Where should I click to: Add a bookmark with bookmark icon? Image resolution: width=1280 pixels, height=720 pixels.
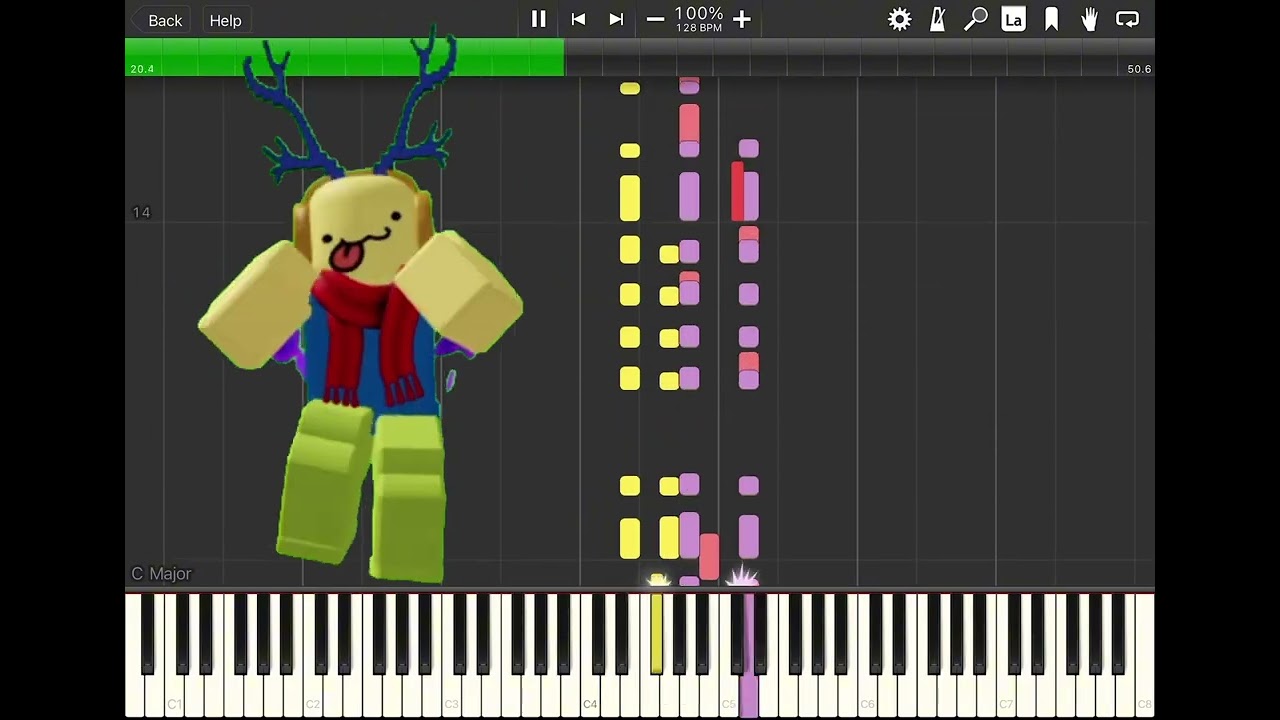coord(1051,19)
